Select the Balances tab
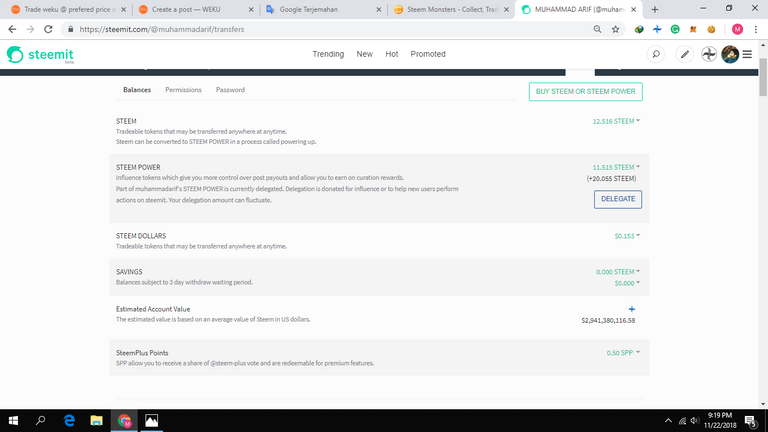The width and height of the screenshot is (768, 432). (x=137, y=90)
